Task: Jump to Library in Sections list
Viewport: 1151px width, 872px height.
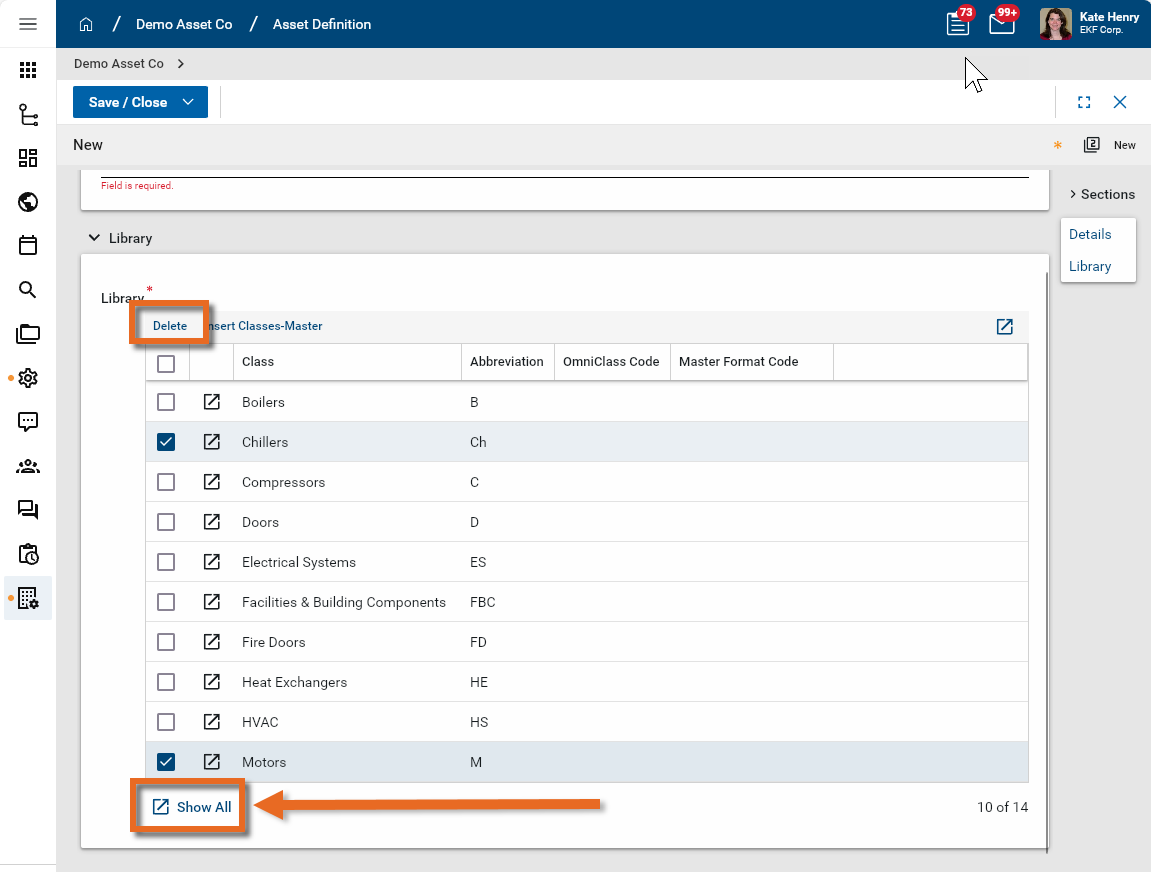Action: point(1090,266)
